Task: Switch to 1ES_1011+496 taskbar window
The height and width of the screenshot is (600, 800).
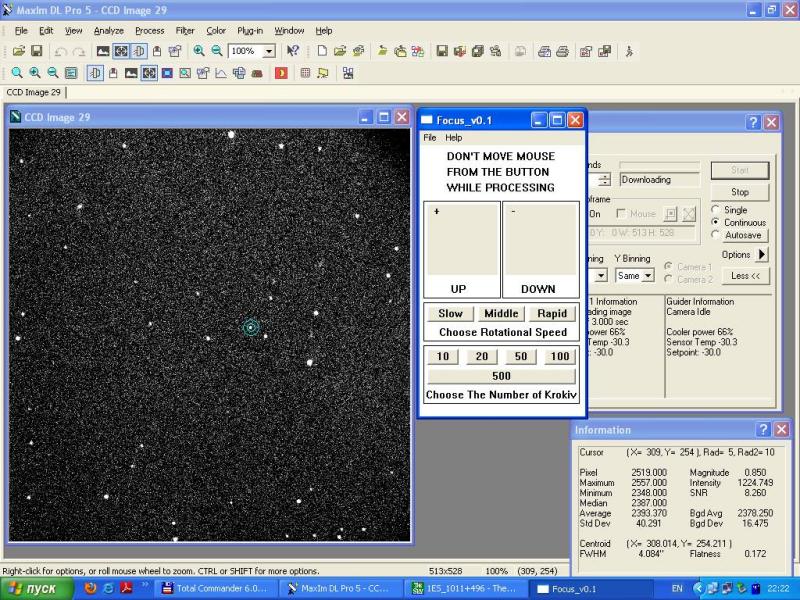Action: point(465,588)
